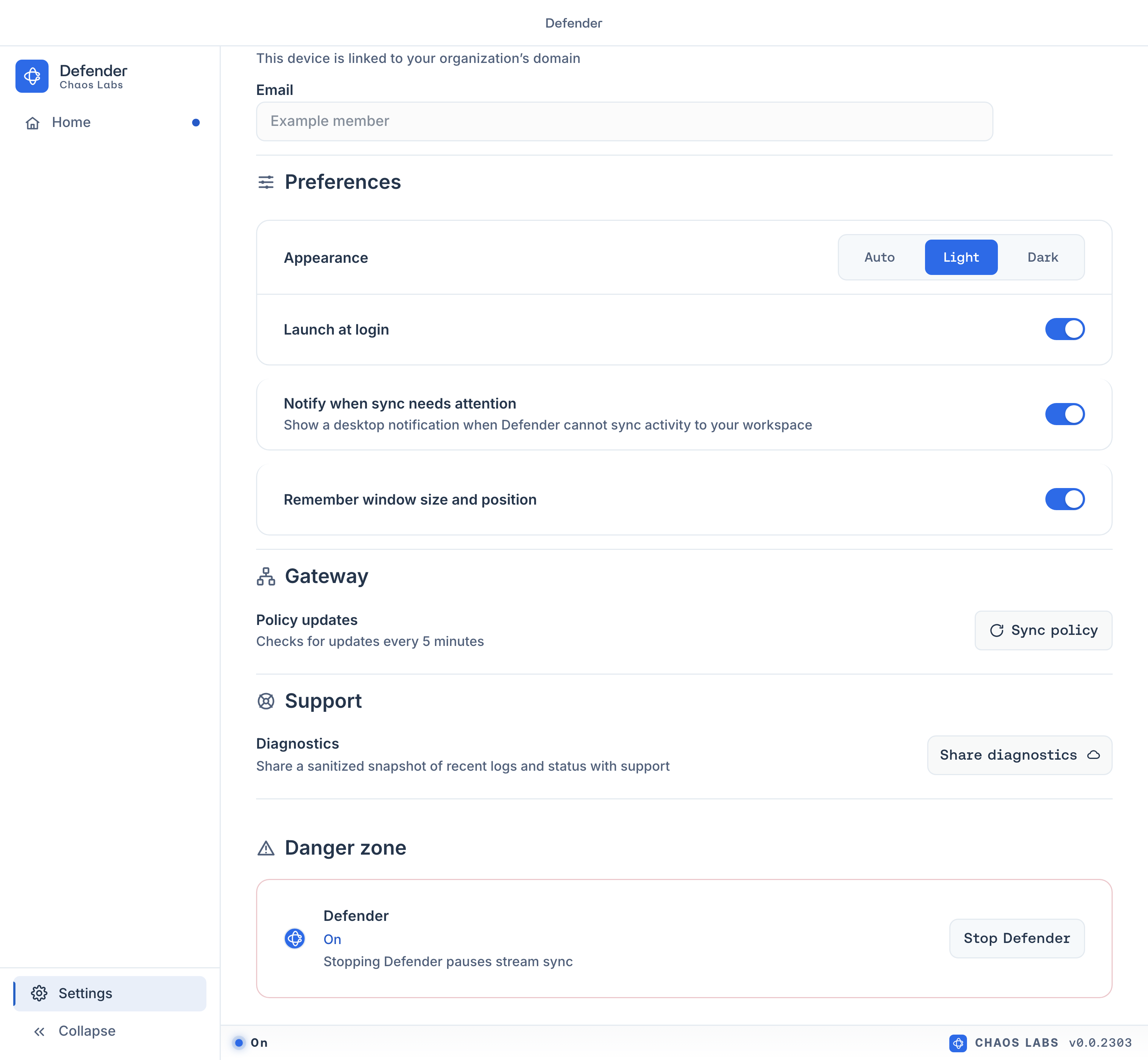Toggle Notify when sync needs attention
This screenshot has width=1148, height=1060.
tap(1064, 414)
